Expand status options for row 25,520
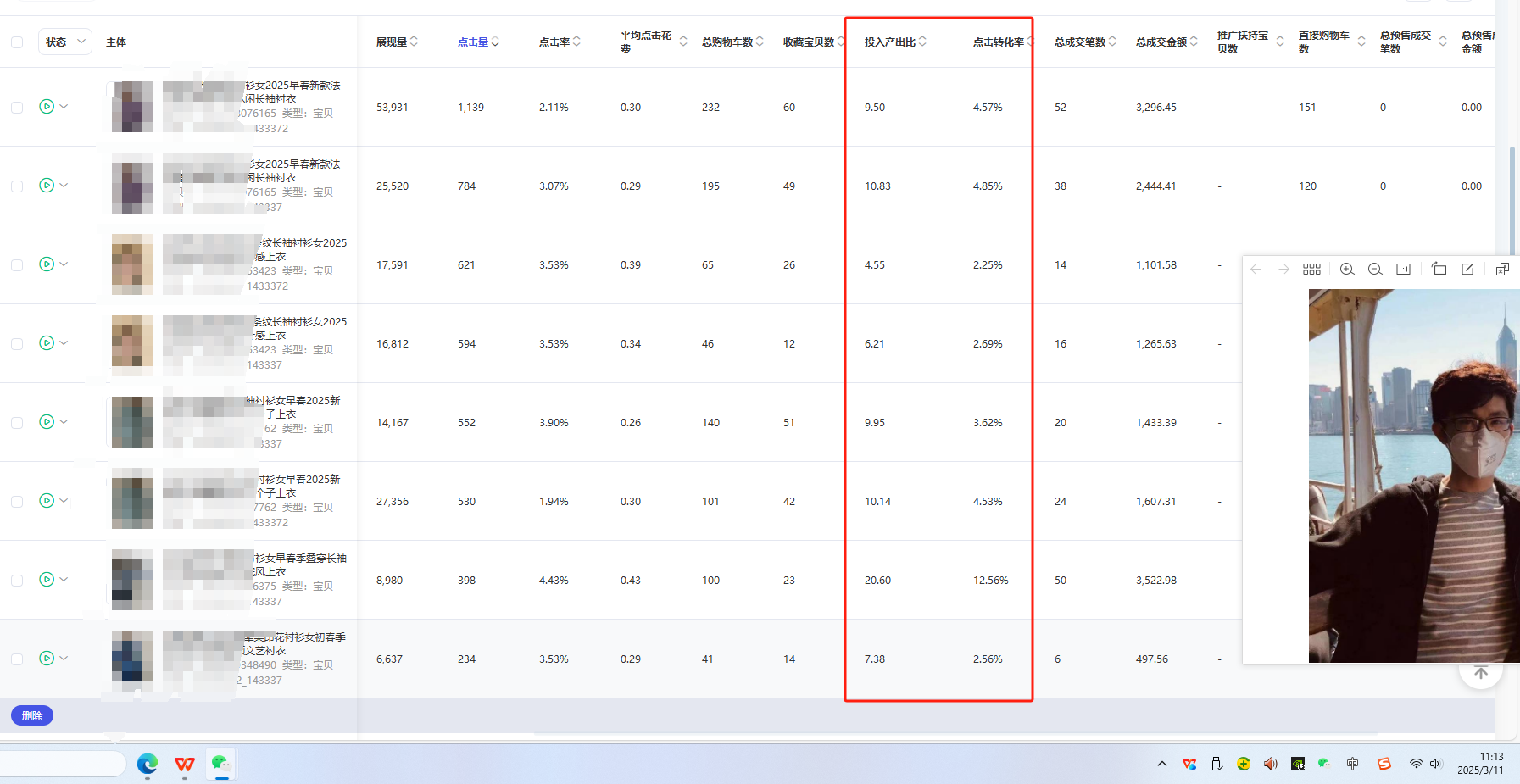The image size is (1520, 784). 64,185
